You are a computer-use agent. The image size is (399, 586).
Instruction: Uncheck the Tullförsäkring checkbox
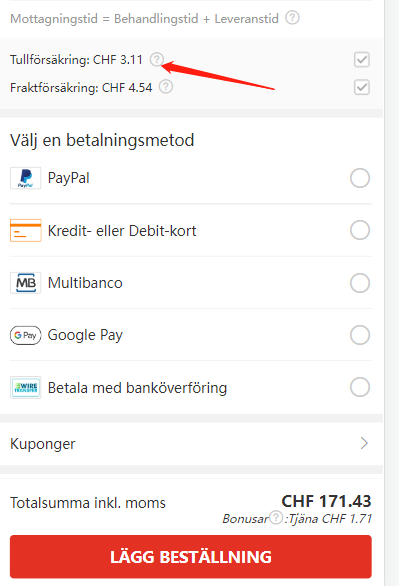[x=362, y=59]
